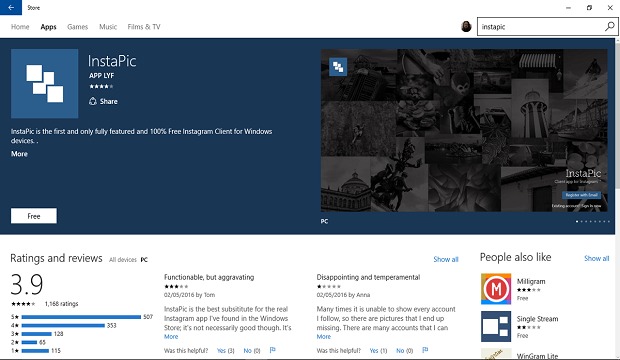Screen dimensions: 620x360
Task: Open the Milligram app icon
Action: tap(496, 289)
